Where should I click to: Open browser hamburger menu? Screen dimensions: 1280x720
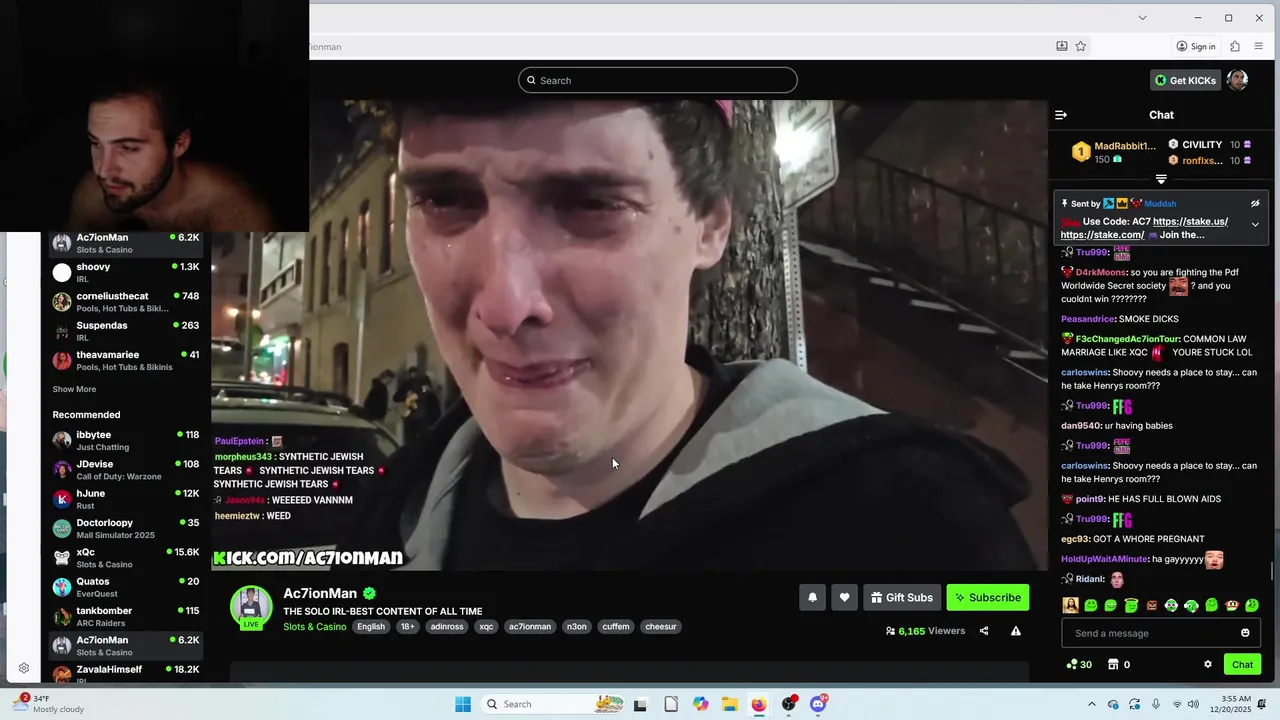tap(1259, 46)
